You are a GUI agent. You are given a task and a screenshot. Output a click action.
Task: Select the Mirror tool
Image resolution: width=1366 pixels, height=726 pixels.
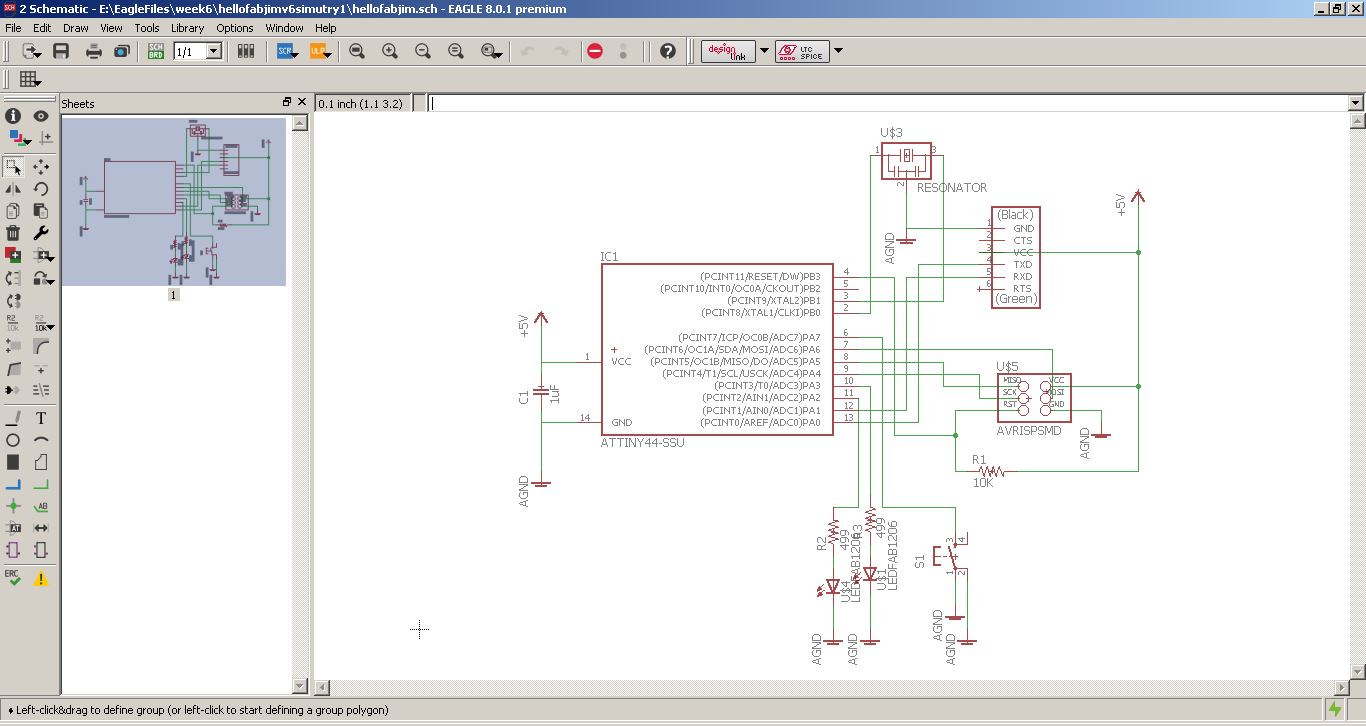pos(13,189)
